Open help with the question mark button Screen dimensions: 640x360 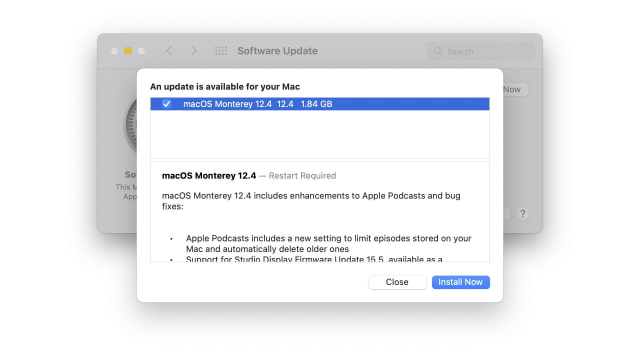pos(522,213)
